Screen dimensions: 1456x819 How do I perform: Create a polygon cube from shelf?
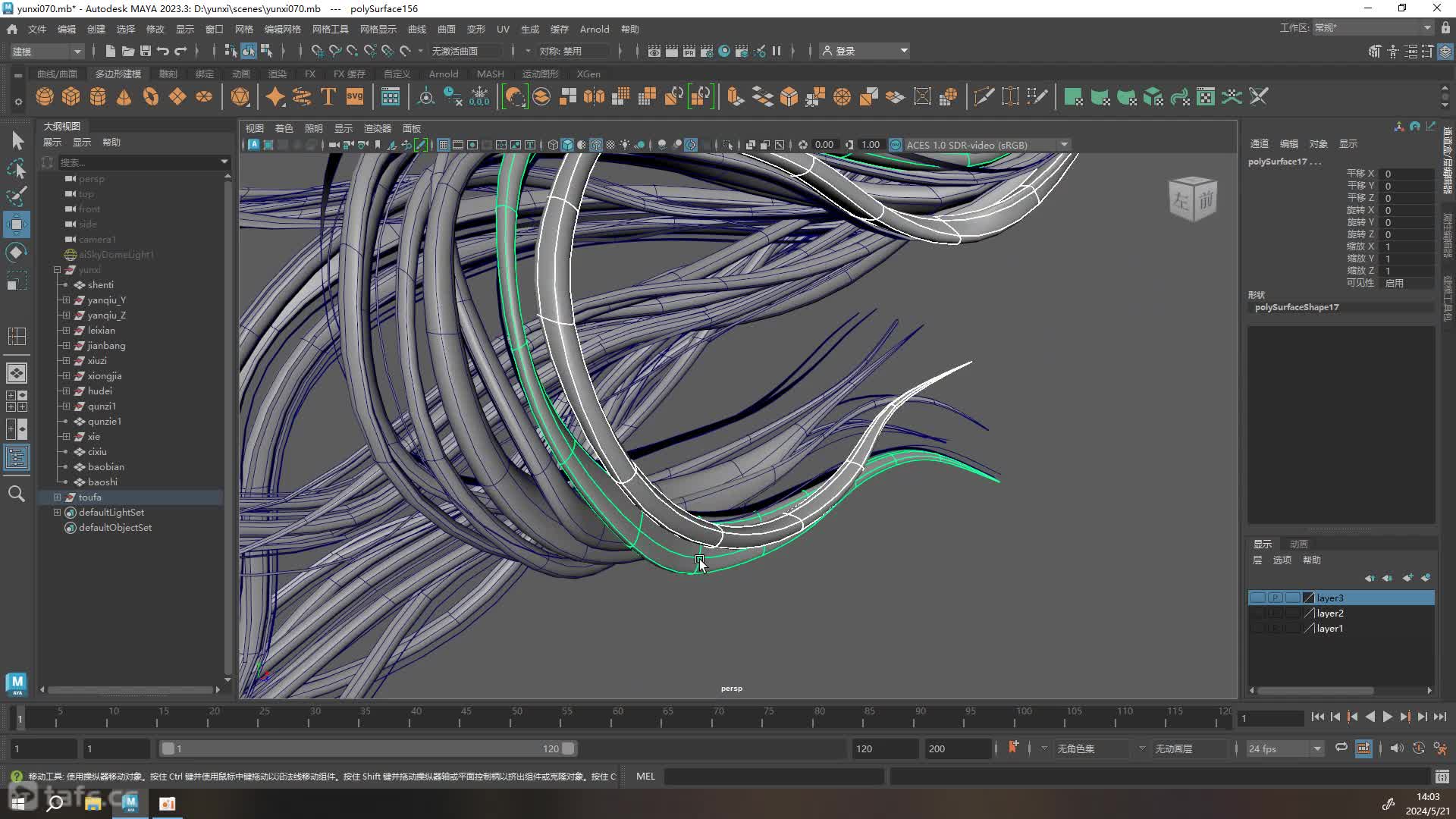pyautogui.click(x=71, y=96)
